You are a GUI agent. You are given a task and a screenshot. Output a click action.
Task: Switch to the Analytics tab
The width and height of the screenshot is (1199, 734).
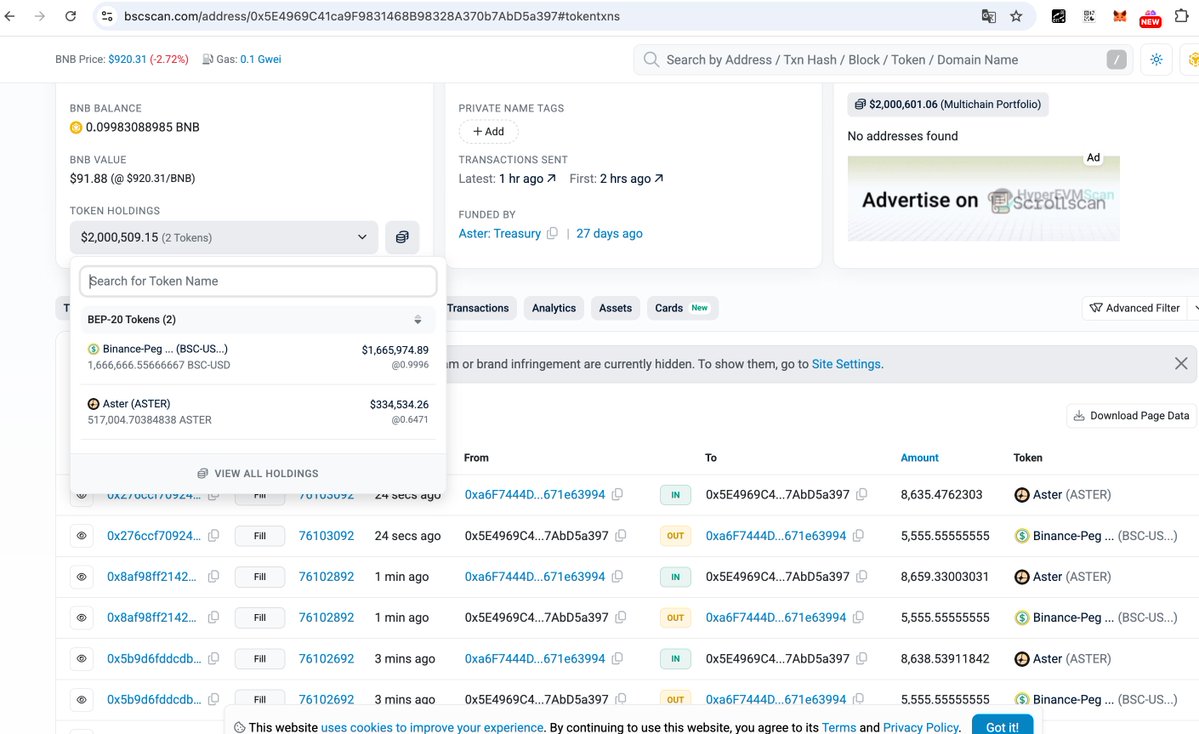pos(554,308)
